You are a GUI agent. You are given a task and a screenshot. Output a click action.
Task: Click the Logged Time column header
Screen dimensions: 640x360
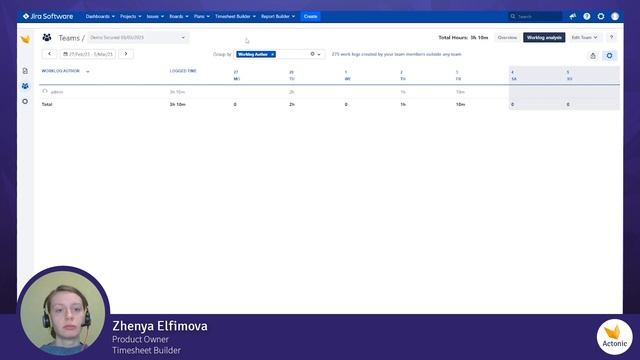pos(183,71)
